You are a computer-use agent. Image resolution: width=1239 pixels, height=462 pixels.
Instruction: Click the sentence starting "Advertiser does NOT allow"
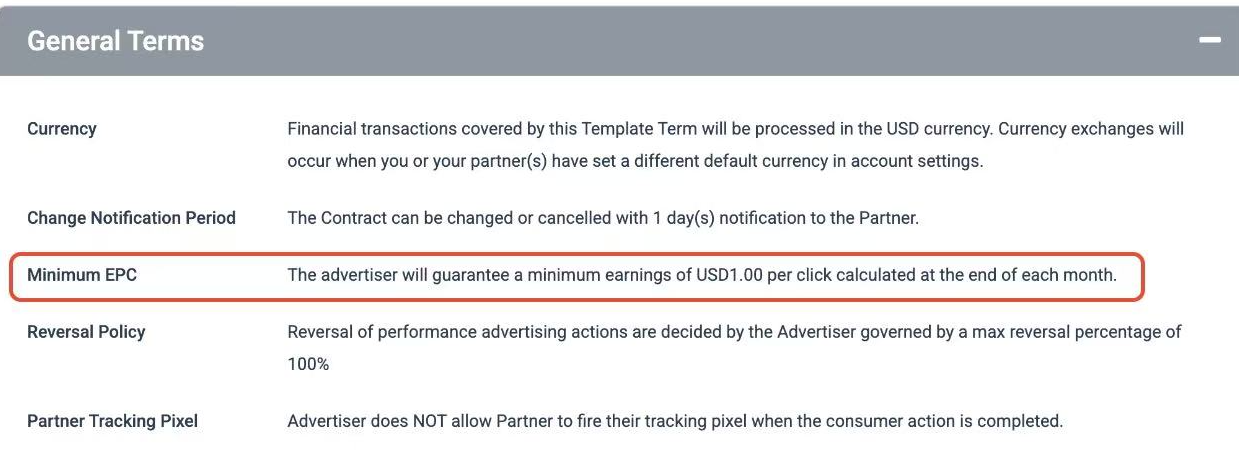pos(674,421)
